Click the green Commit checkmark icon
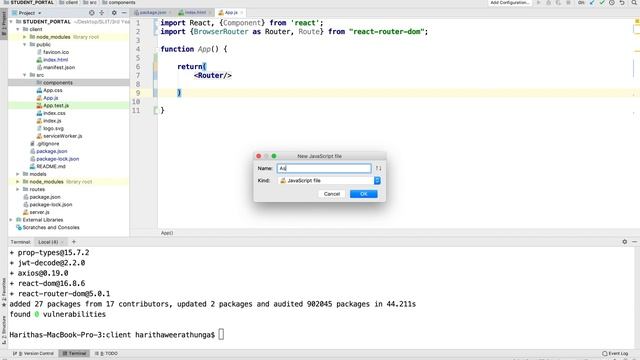This screenshot has width=640, height=360. (x=602, y=3)
